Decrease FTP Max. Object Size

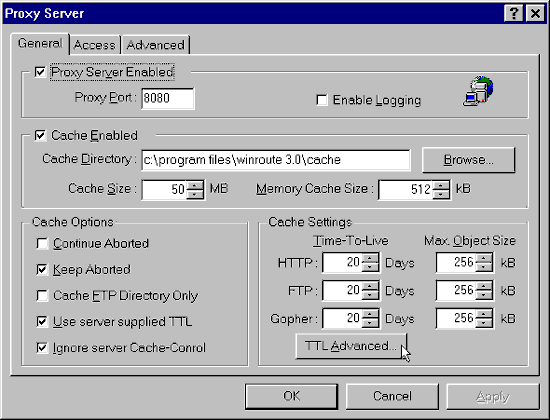484,295
